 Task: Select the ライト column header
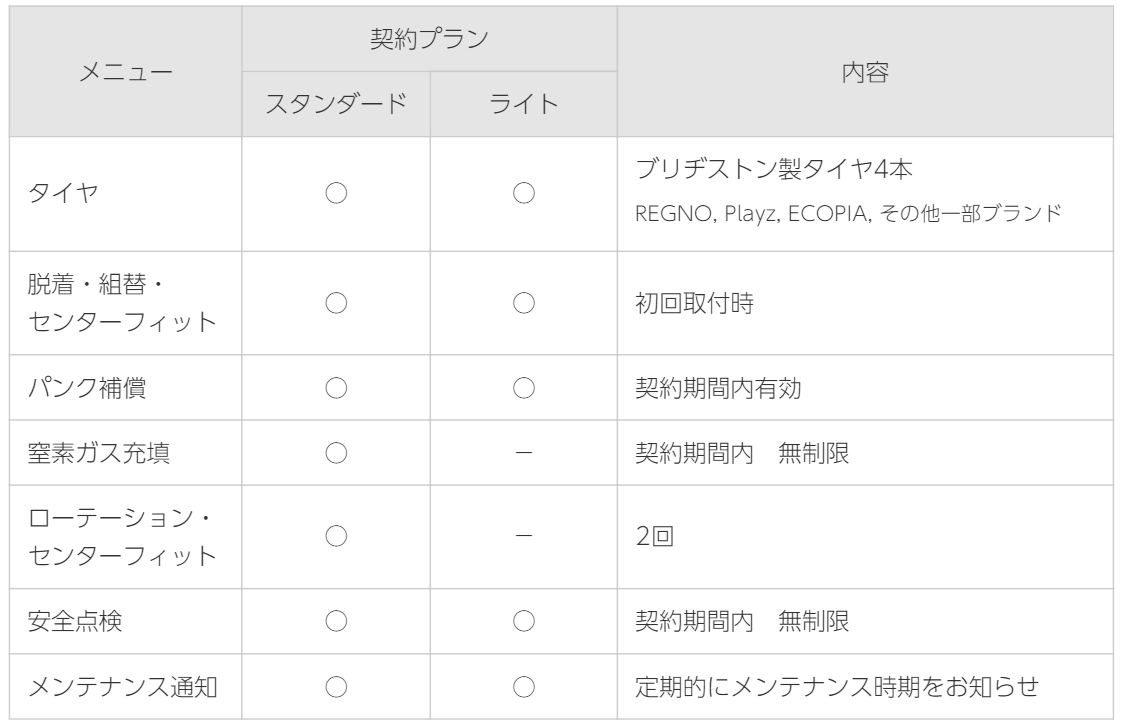tap(523, 104)
